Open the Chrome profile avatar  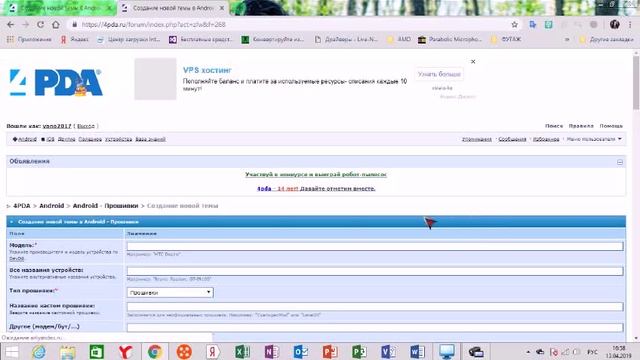(x=615, y=24)
